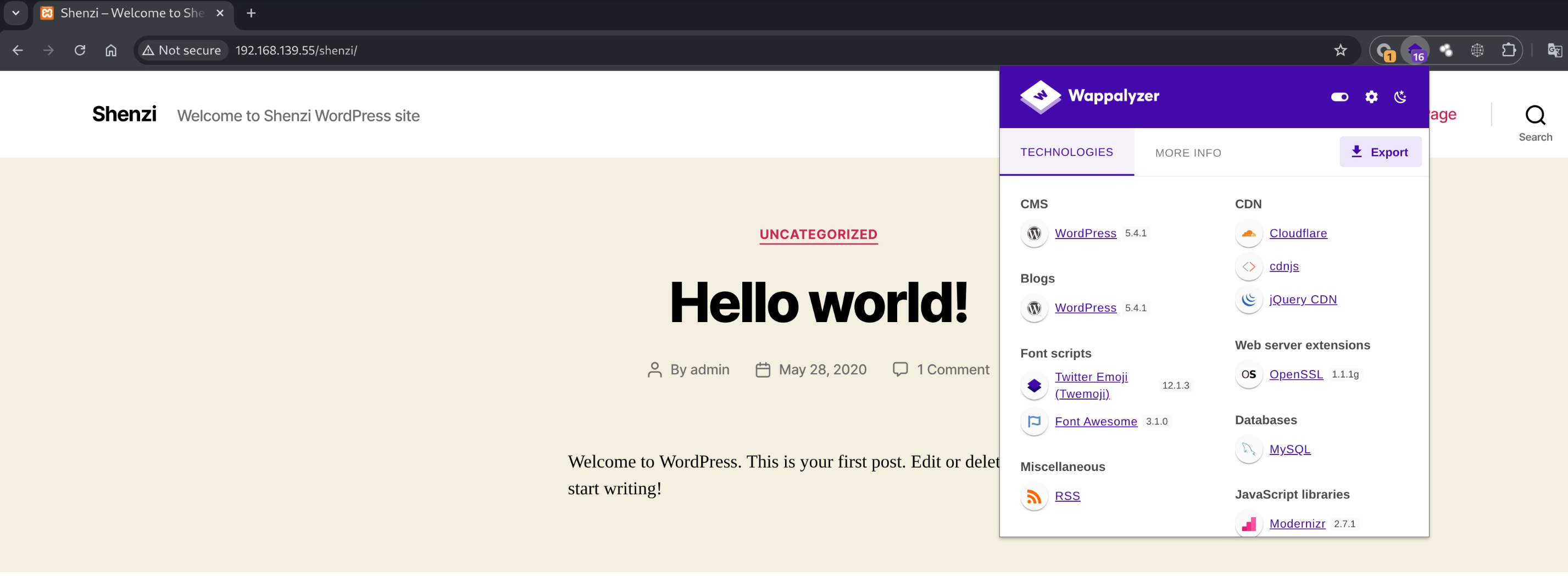This screenshot has width=1568, height=576.
Task: Toggle Wappalyzer on/off switch
Action: point(1339,97)
